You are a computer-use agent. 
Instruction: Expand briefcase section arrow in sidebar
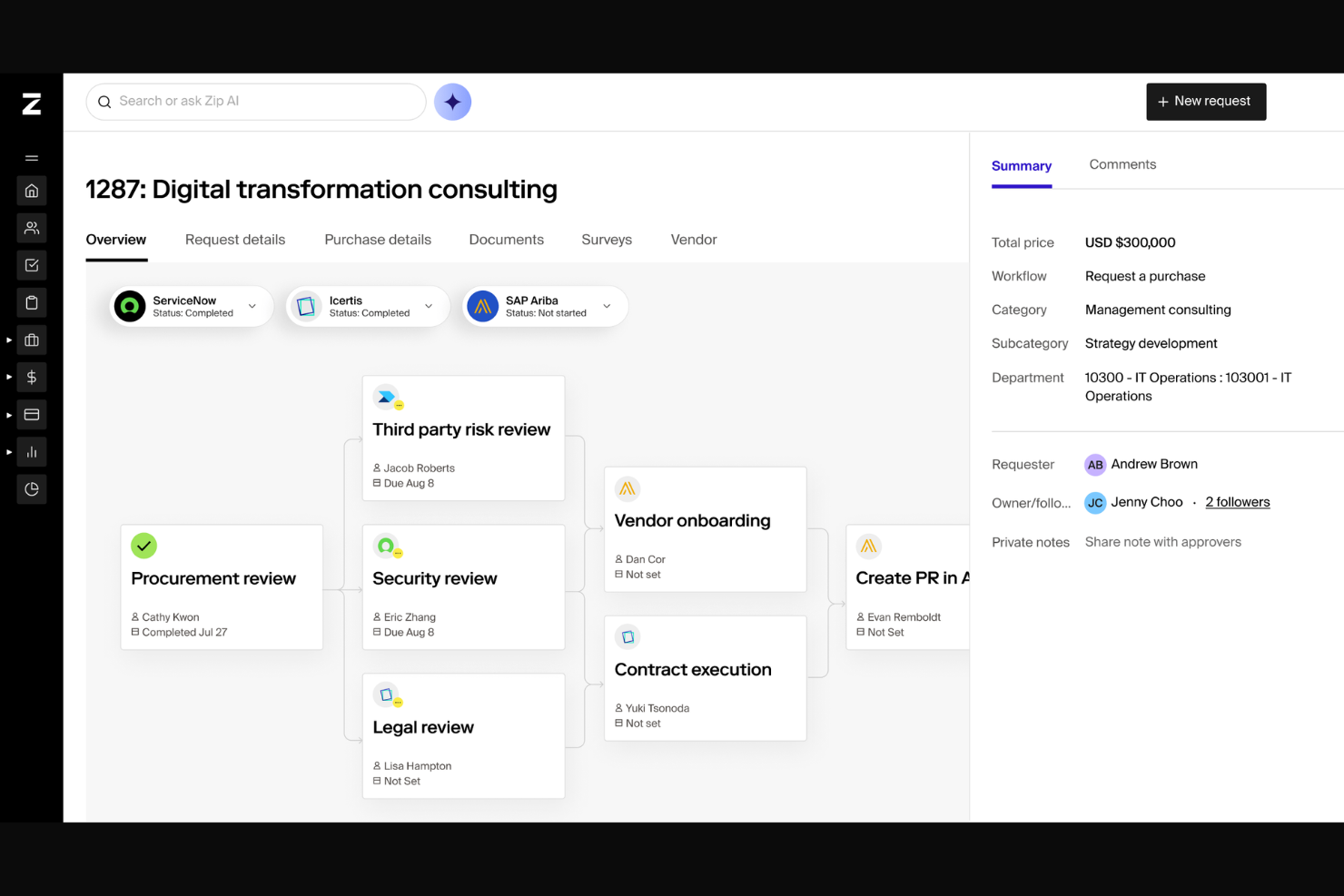click(x=9, y=340)
